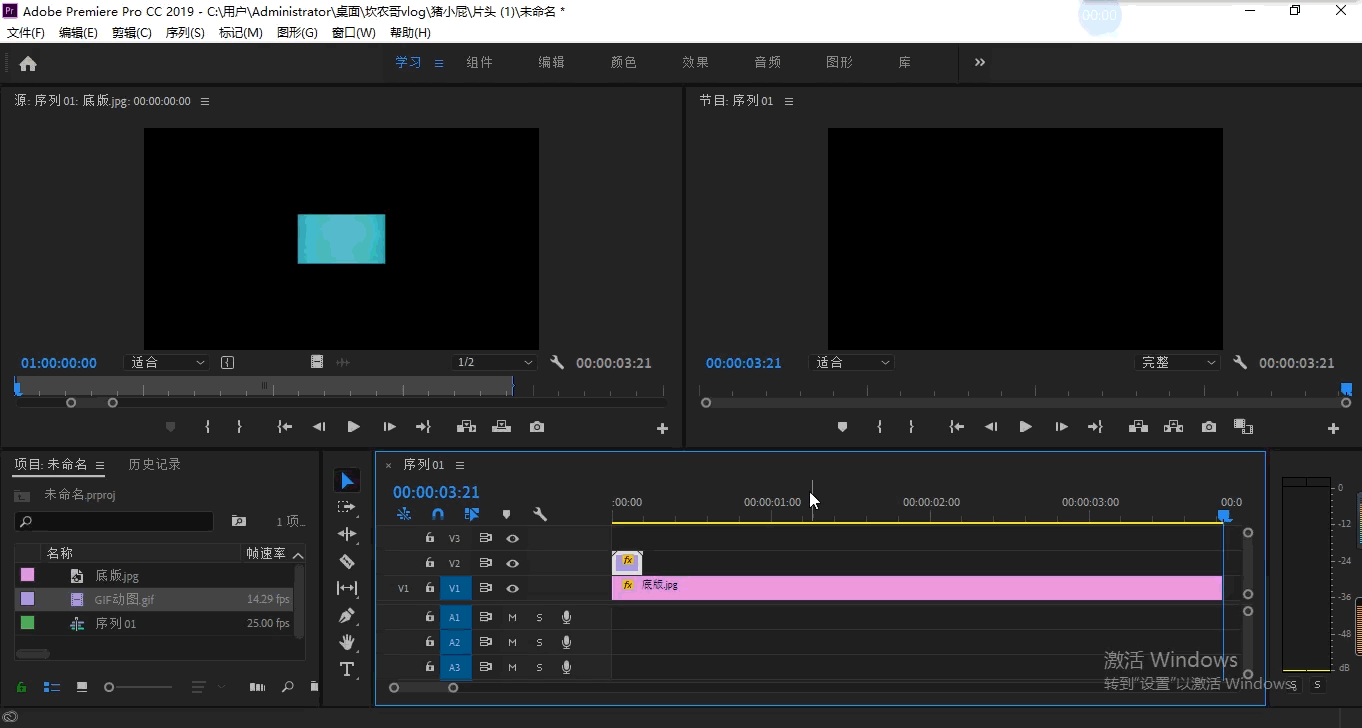Select the Razor tool
This screenshot has width=1362, height=728.
point(347,561)
